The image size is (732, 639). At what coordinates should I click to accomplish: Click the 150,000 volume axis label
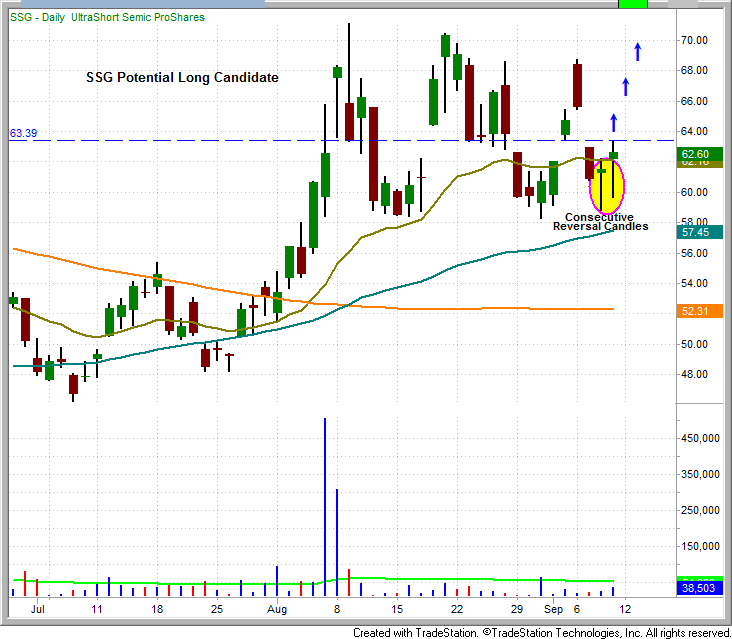click(x=700, y=546)
